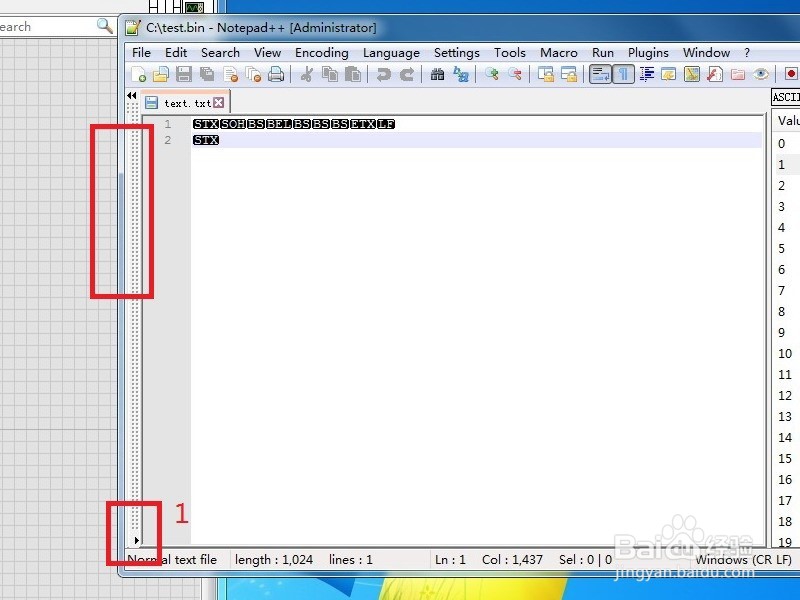This screenshot has height=600, width=800.
Task: Click the double left arrow tab scroller
Action: 132,95
